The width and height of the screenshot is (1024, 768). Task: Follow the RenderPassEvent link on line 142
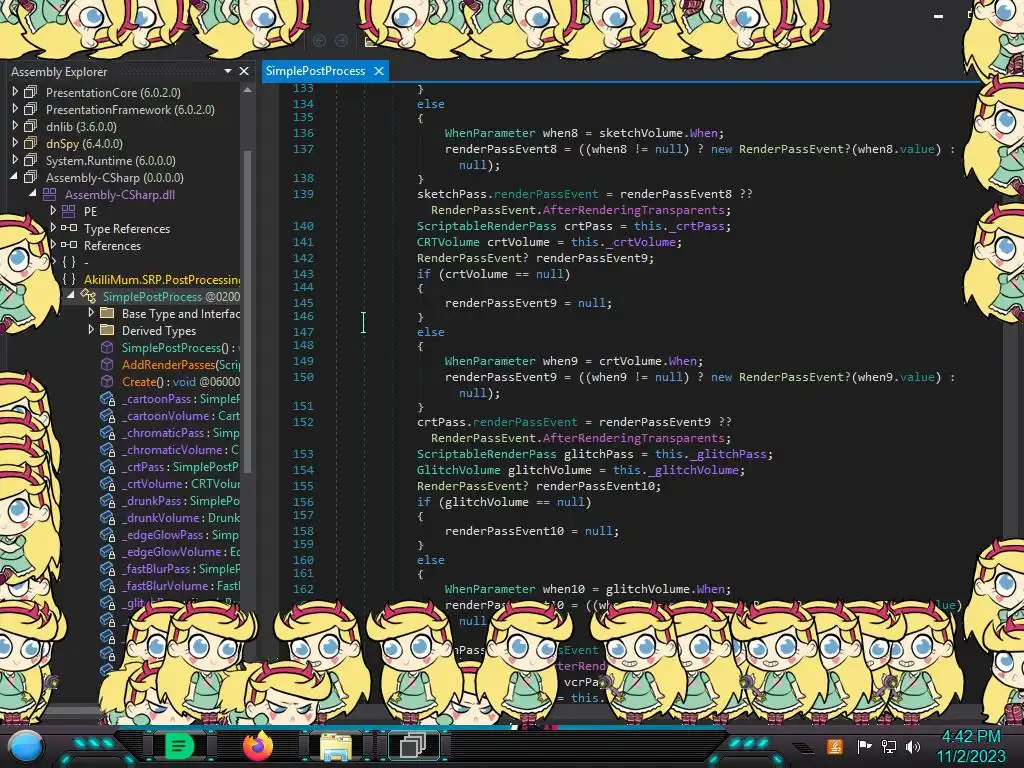pyautogui.click(x=472, y=258)
